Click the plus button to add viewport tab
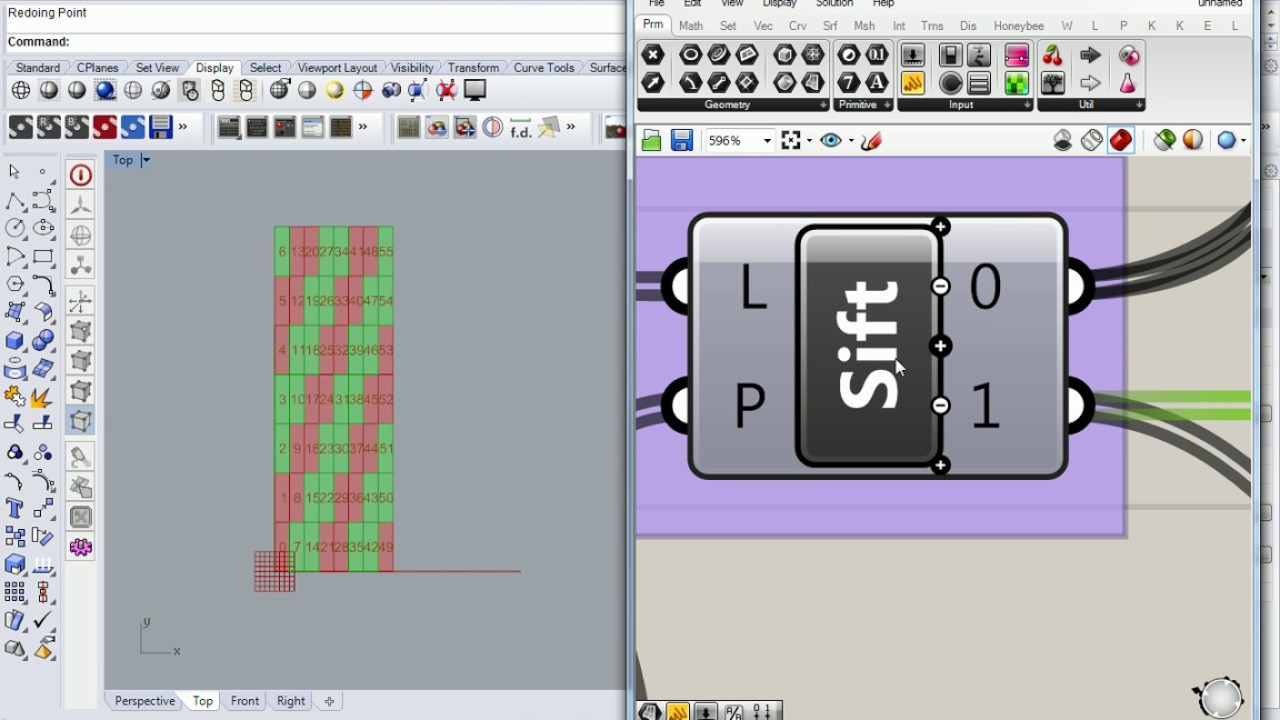This screenshot has height=720, width=1280. tap(329, 701)
